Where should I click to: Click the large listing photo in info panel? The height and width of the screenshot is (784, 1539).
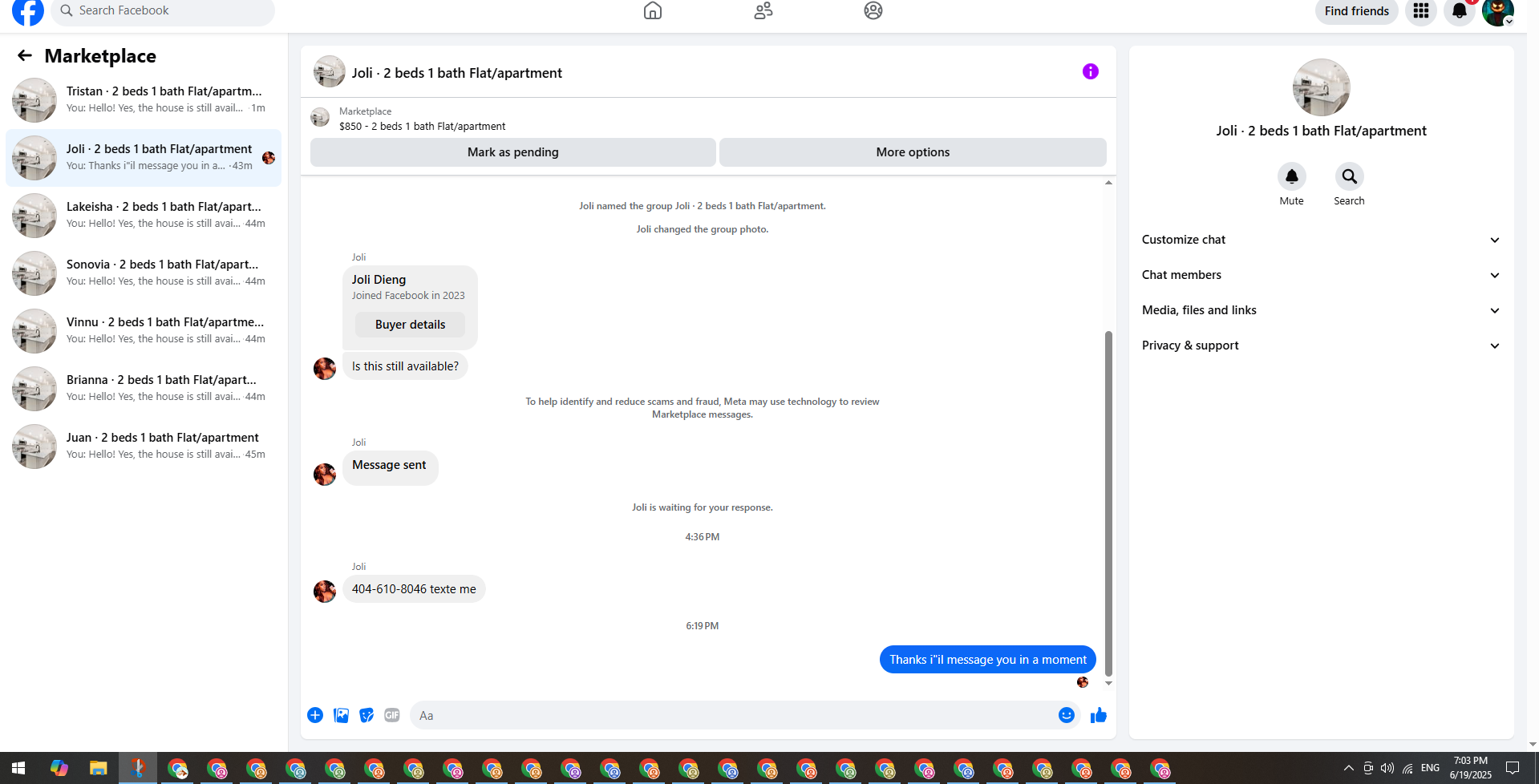coord(1322,87)
